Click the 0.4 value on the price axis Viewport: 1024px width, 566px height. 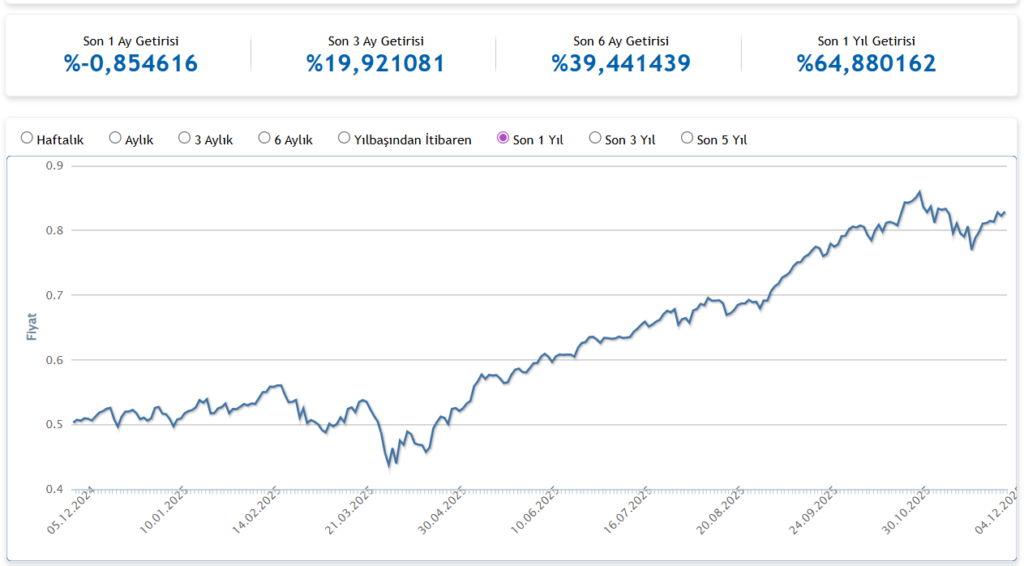click(54, 489)
